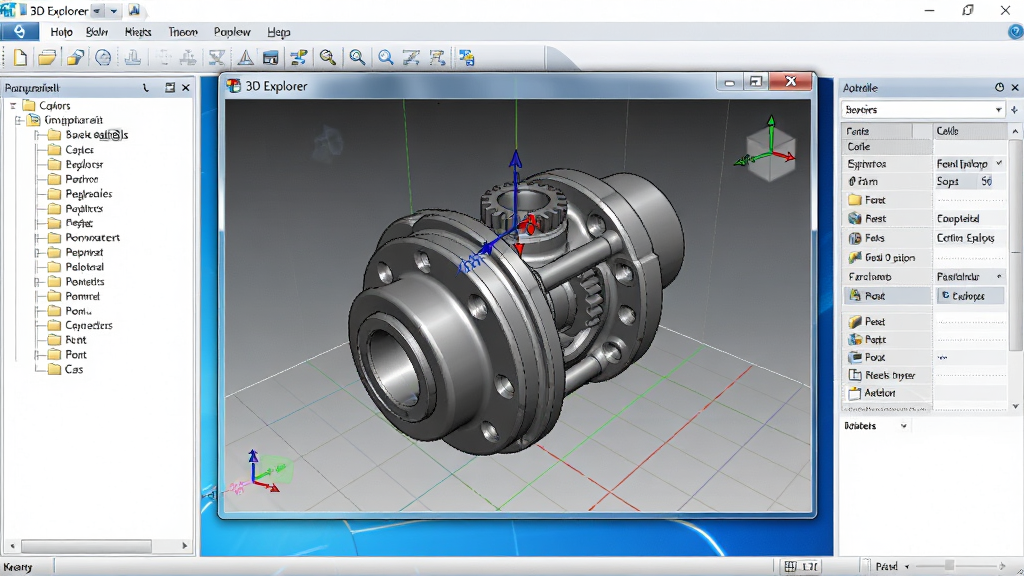
Task: Click scroll-right arrow of tree panel scrollbar
Action: pyautogui.click(x=185, y=545)
